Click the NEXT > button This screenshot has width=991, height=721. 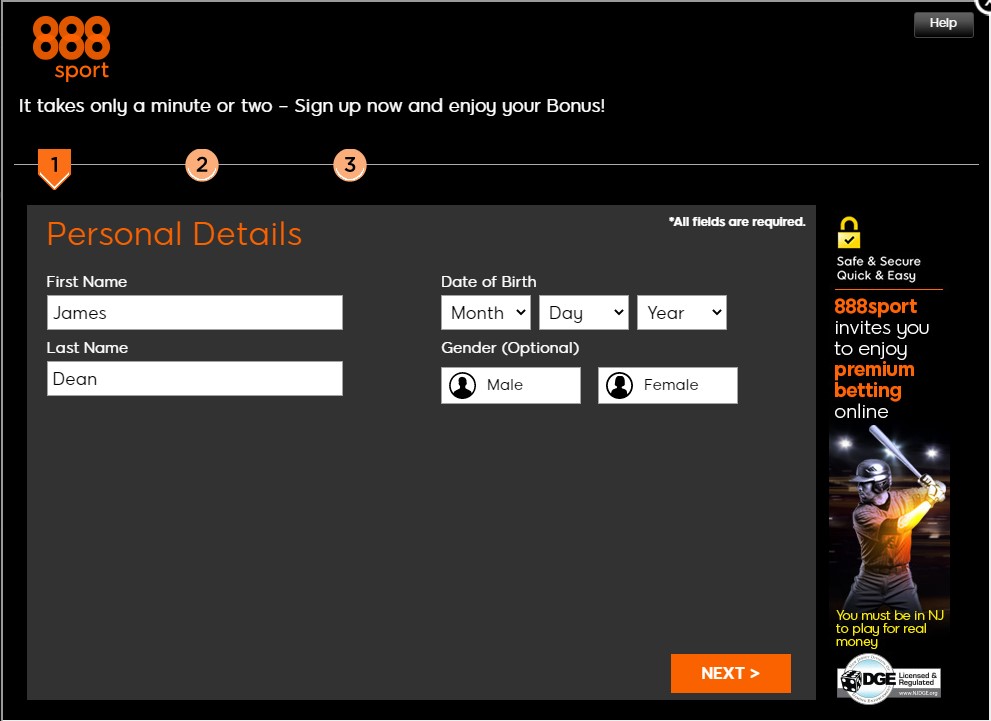[x=730, y=673]
